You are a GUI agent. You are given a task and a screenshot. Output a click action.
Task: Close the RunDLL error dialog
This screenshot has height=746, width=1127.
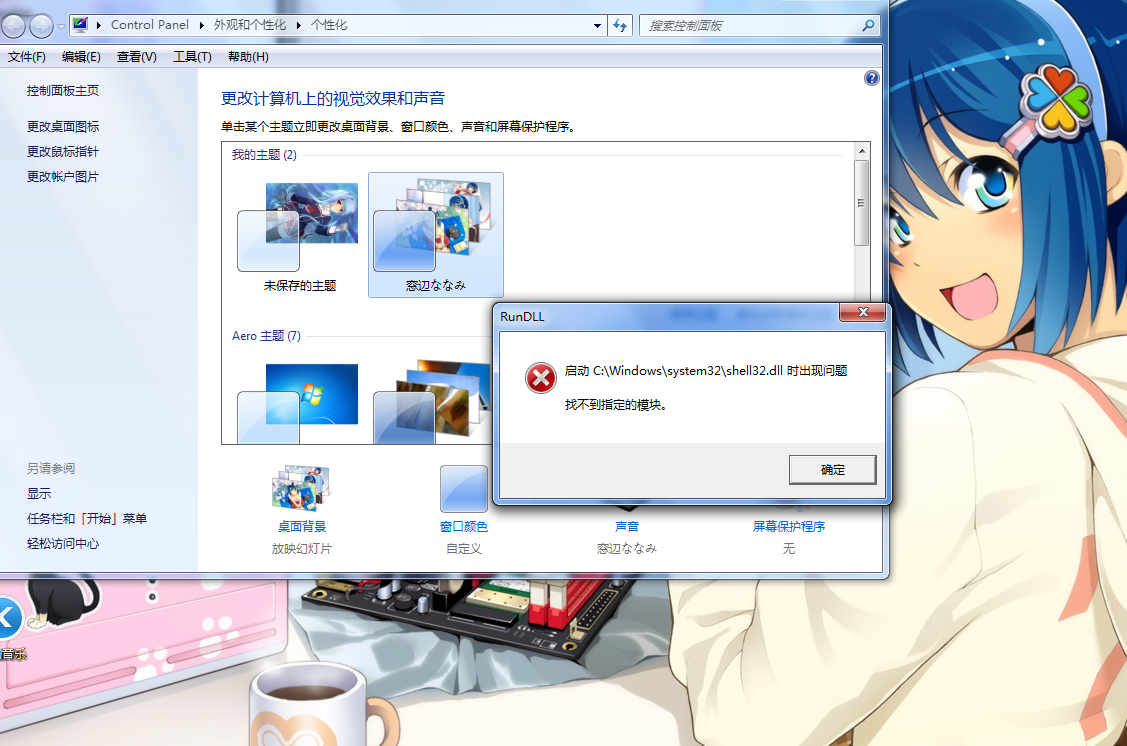tap(863, 312)
